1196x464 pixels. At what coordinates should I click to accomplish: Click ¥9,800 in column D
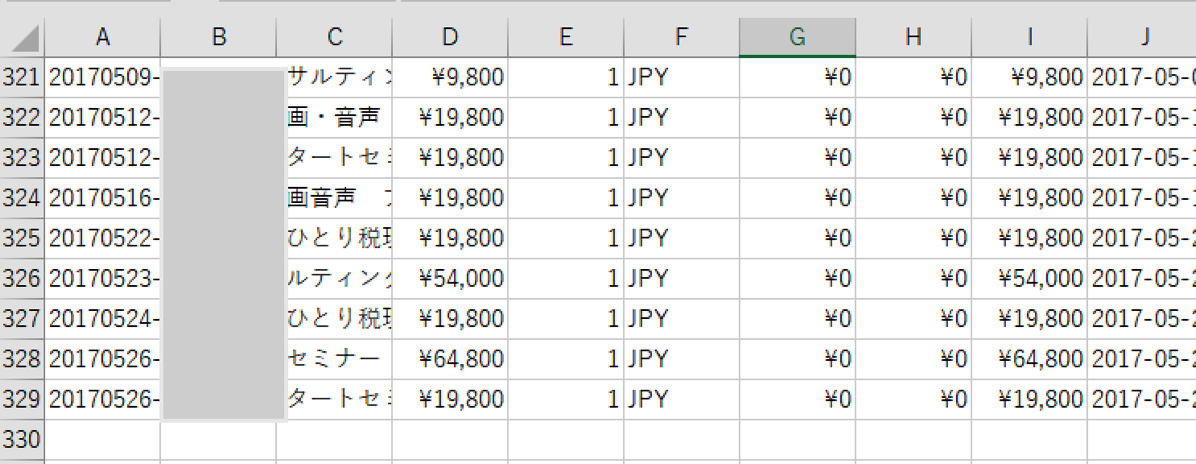point(451,77)
